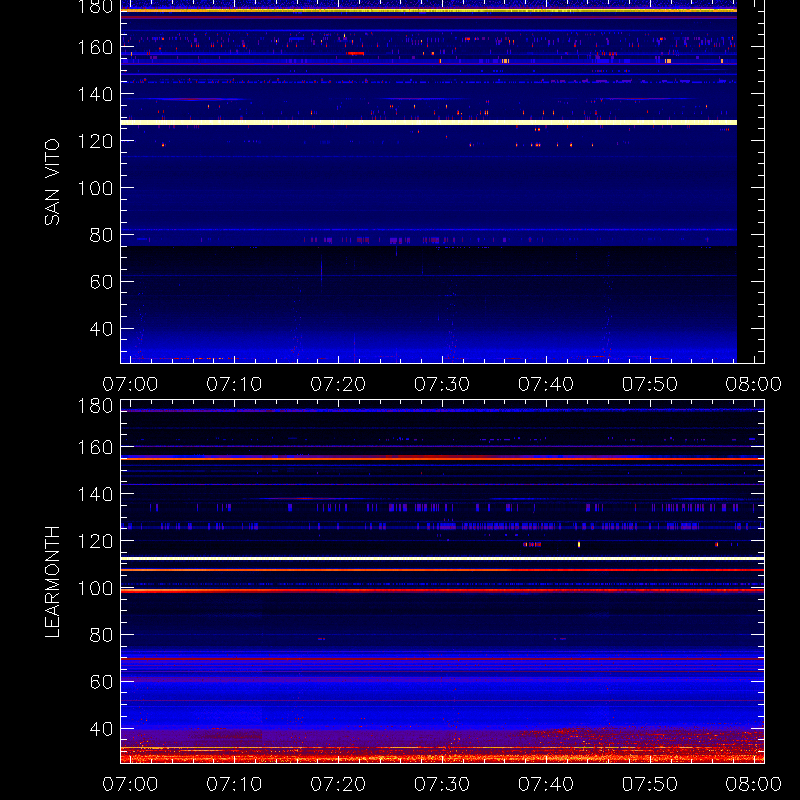
Task: Select the 40 frequency label on San Vito plot
Action: [101, 329]
